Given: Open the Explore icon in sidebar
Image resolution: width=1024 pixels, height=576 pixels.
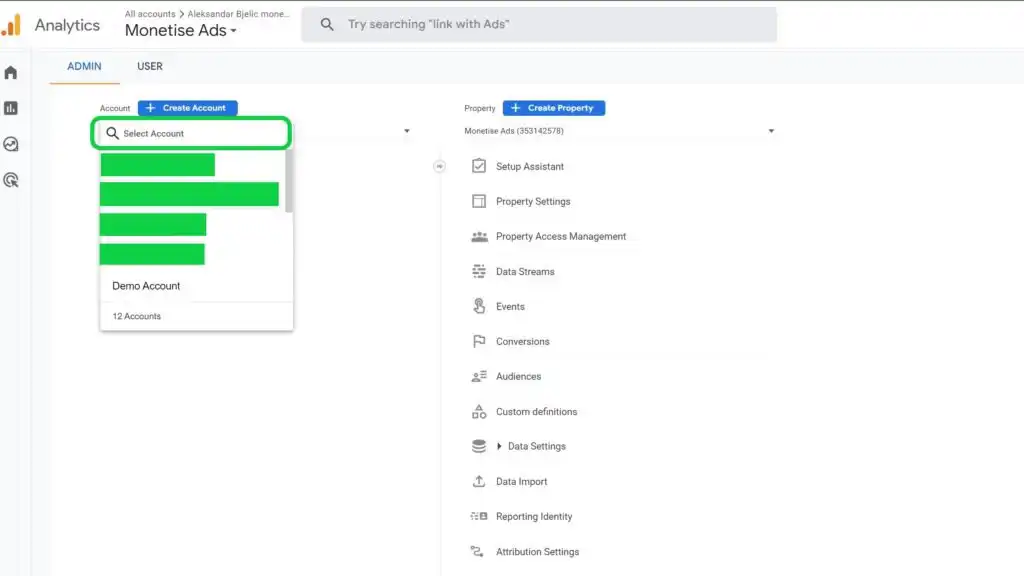Looking at the screenshot, I should click(x=11, y=144).
